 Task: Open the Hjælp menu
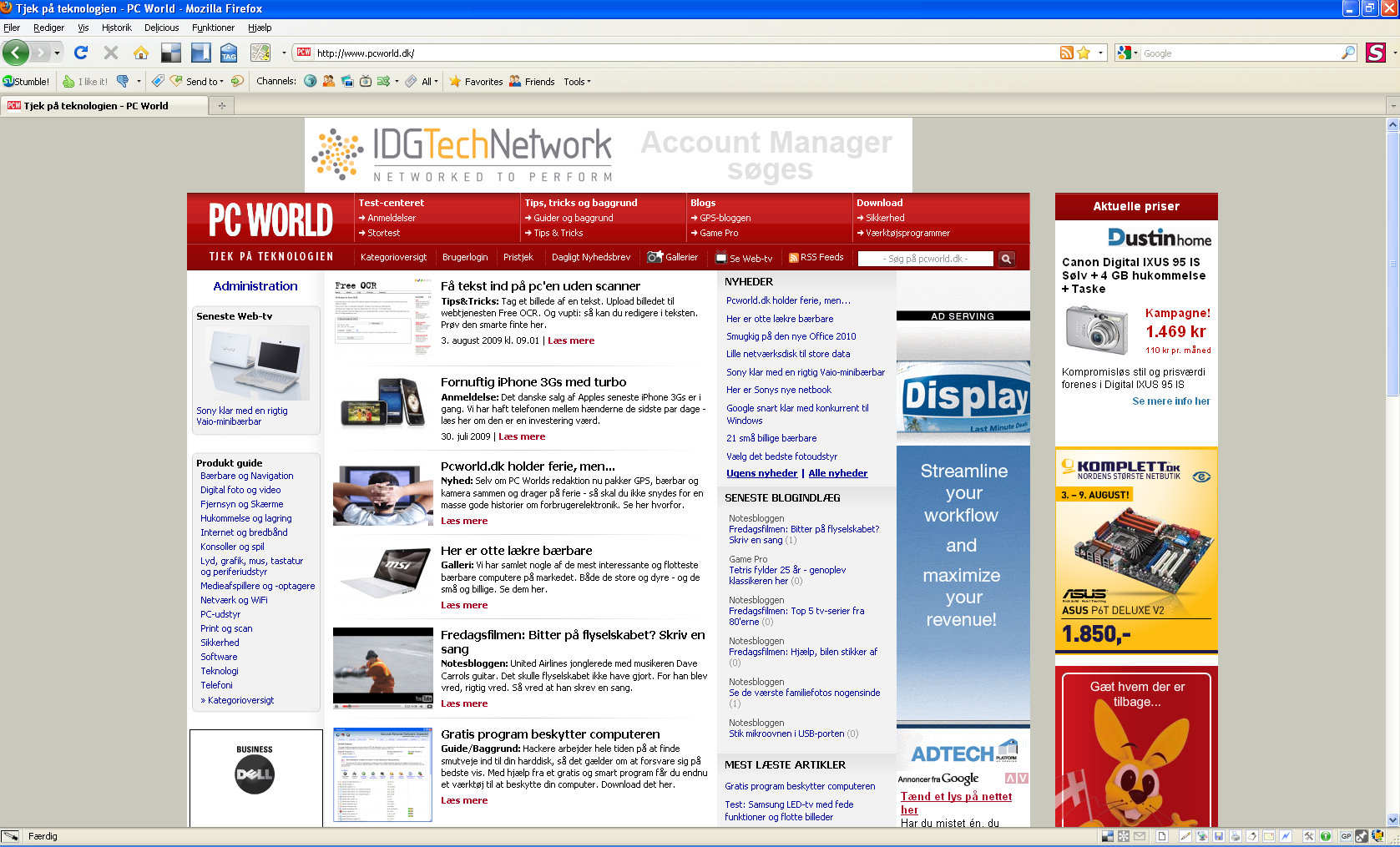(x=260, y=28)
